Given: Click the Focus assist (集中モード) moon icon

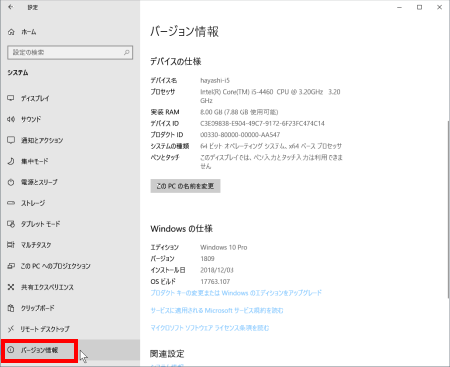Looking at the screenshot, I should point(11,161).
